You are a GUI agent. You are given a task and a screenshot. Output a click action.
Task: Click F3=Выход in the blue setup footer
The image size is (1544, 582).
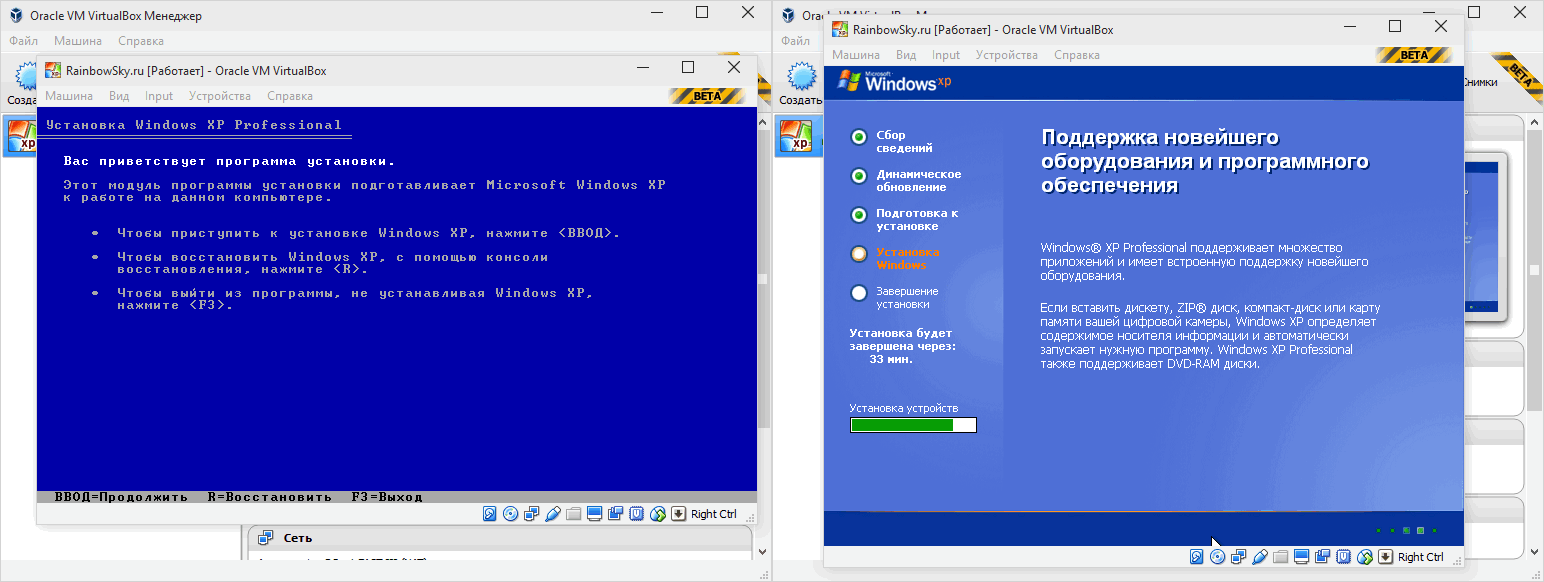(x=387, y=497)
